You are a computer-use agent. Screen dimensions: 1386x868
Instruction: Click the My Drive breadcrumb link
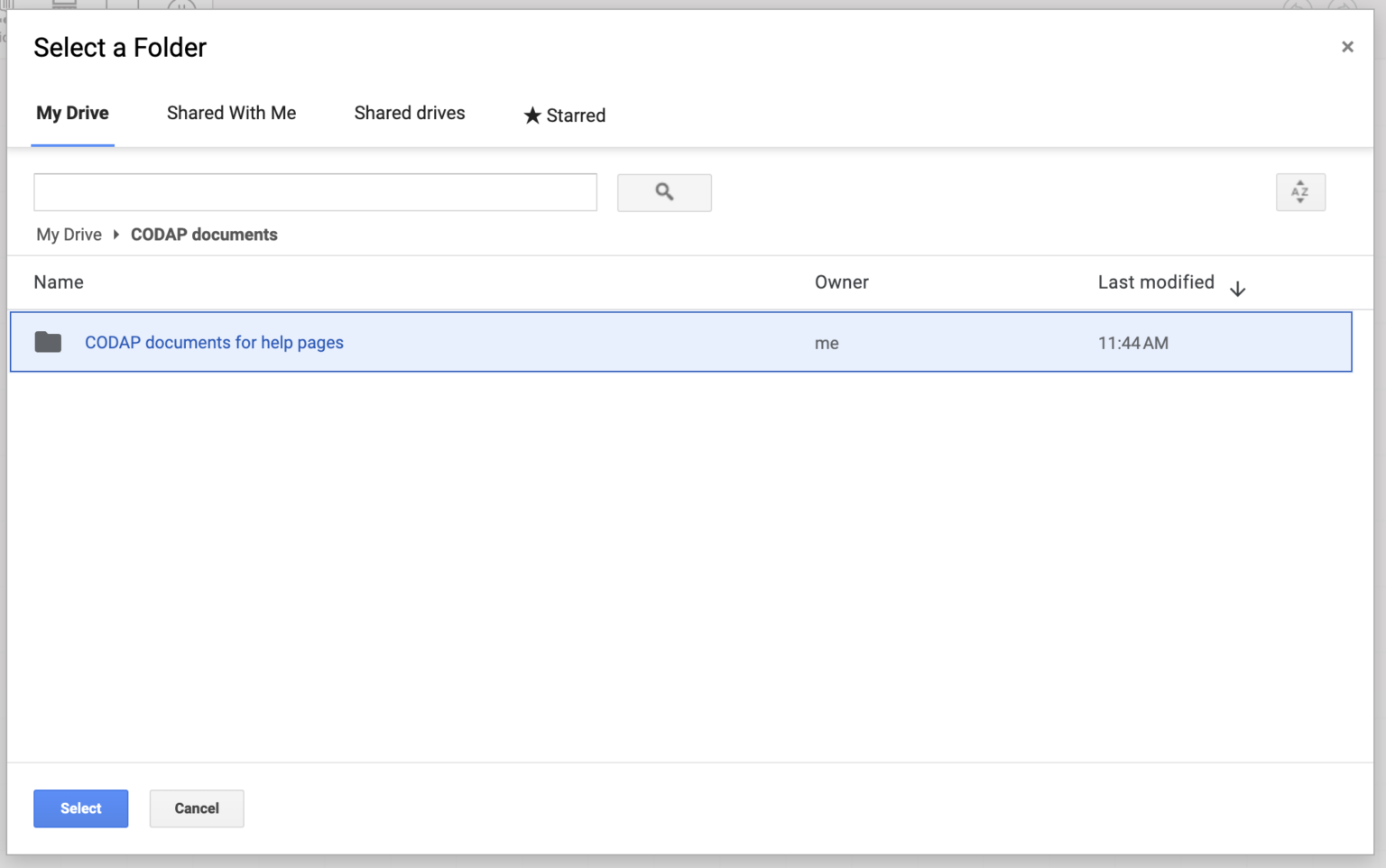click(69, 234)
